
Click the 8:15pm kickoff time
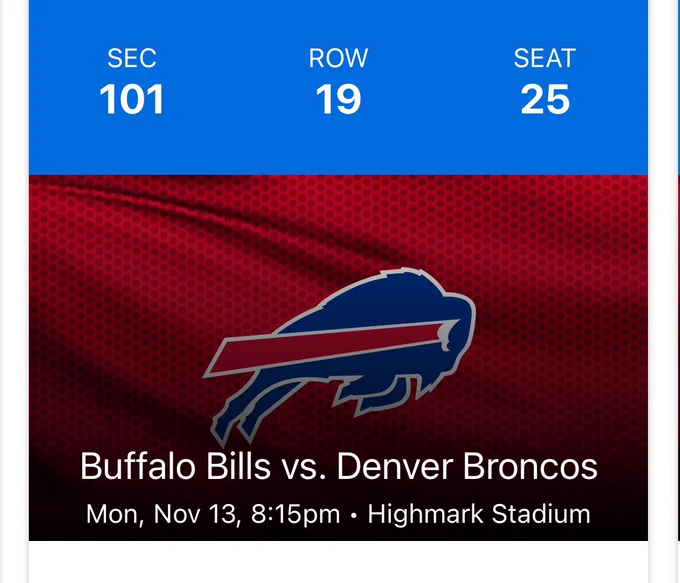(295, 514)
